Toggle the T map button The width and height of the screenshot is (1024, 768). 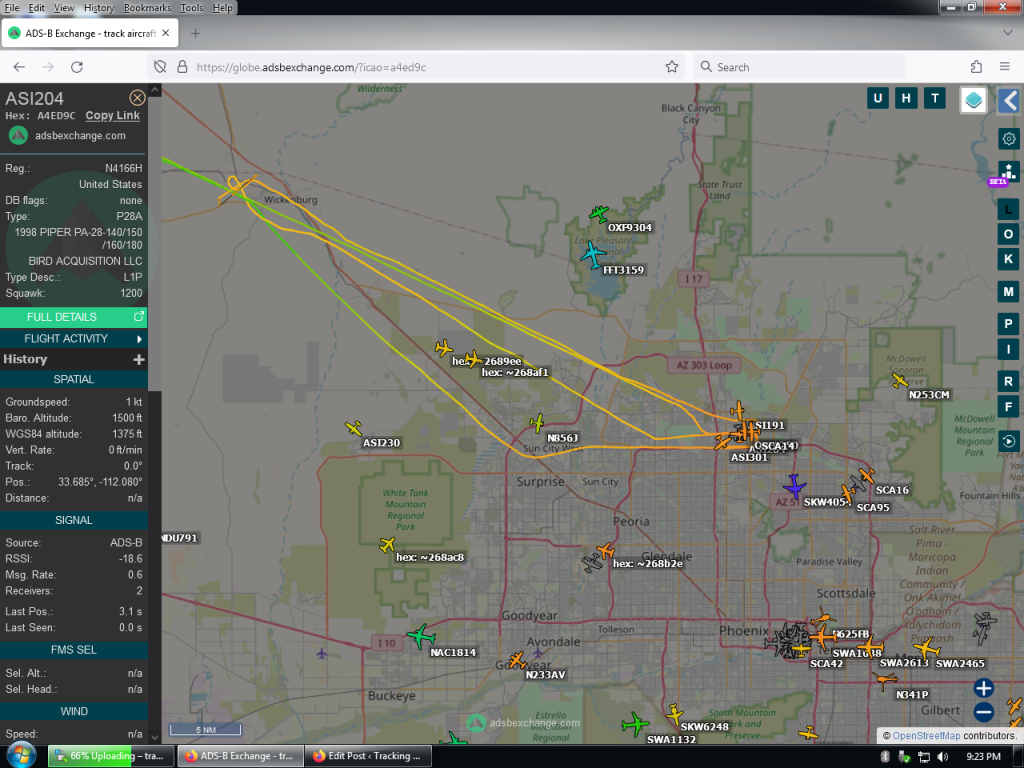(935, 99)
